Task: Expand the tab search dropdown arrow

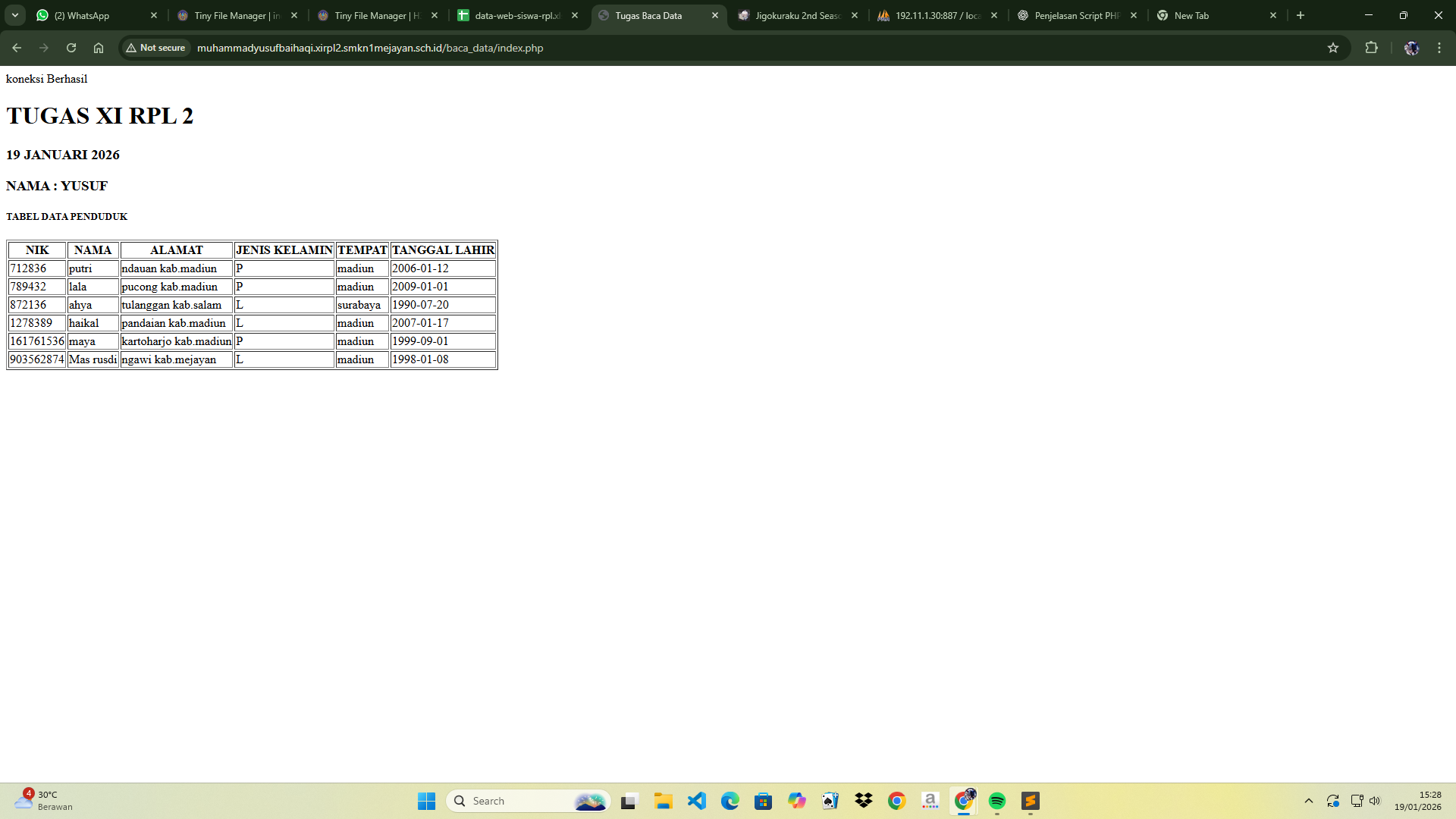Action: click(15, 15)
